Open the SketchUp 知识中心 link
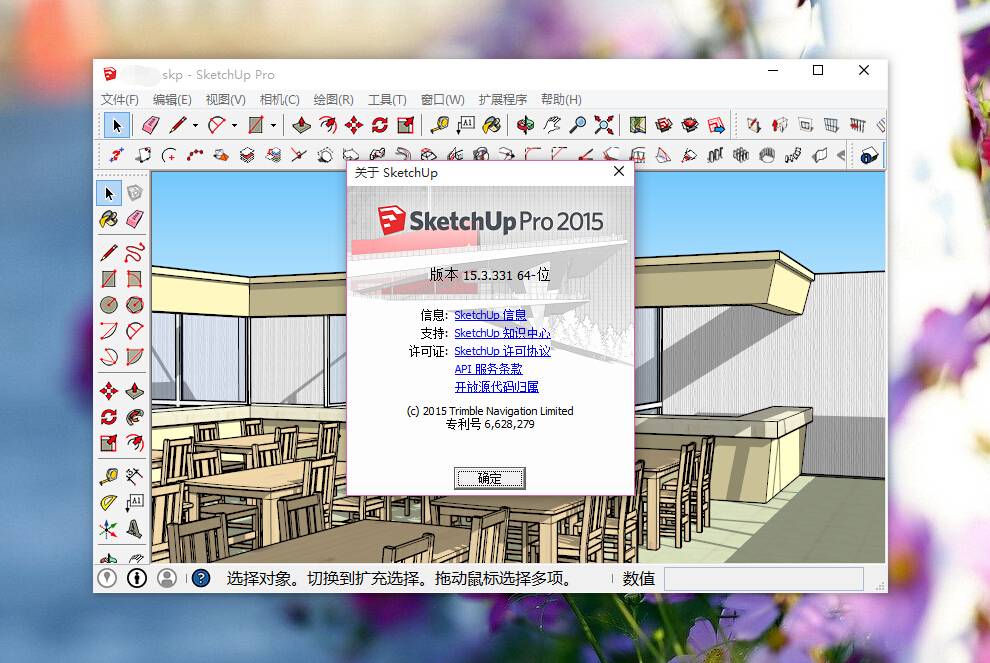 click(502, 333)
